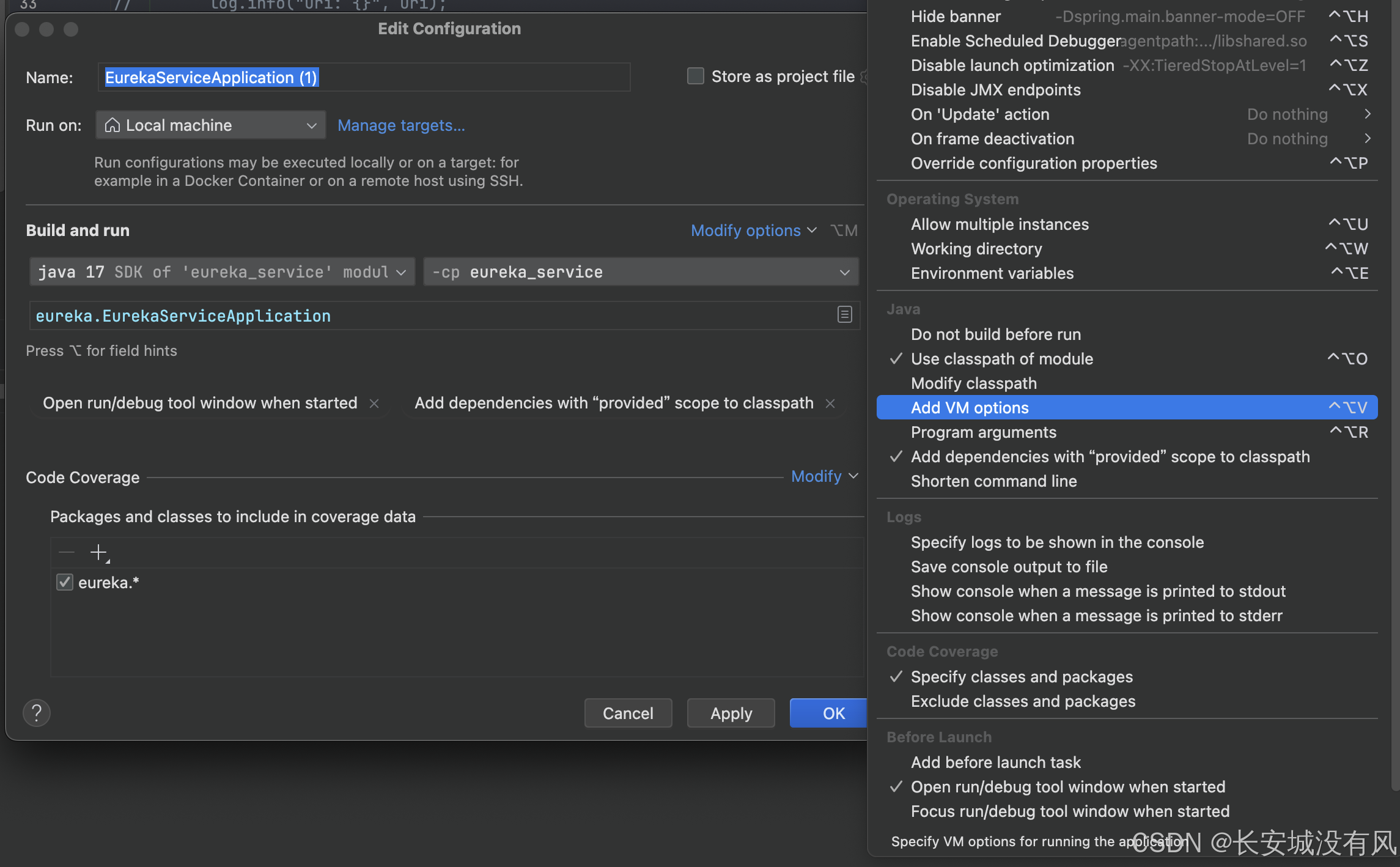Choose Show console when message printed to stdout
The height and width of the screenshot is (867, 1400).
coord(1127,591)
